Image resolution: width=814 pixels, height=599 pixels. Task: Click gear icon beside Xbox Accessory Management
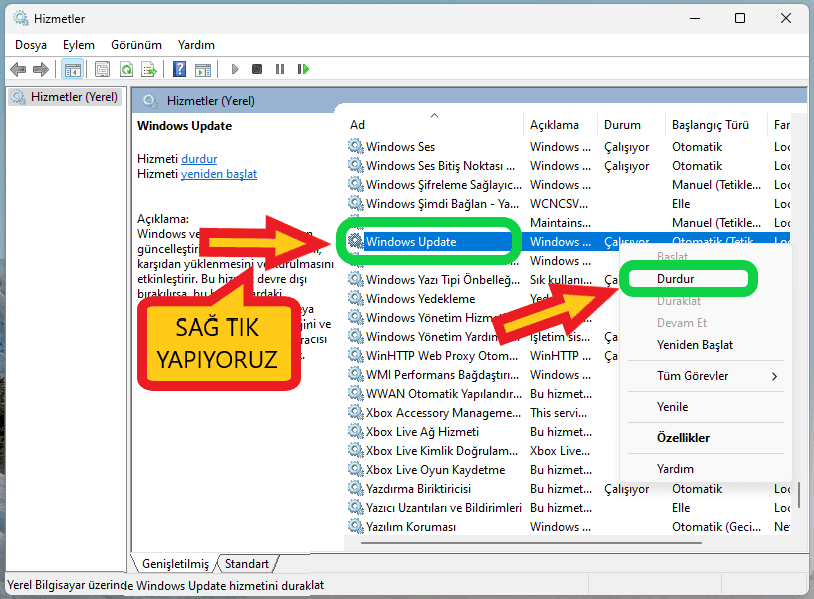pyautogui.click(x=356, y=413)
